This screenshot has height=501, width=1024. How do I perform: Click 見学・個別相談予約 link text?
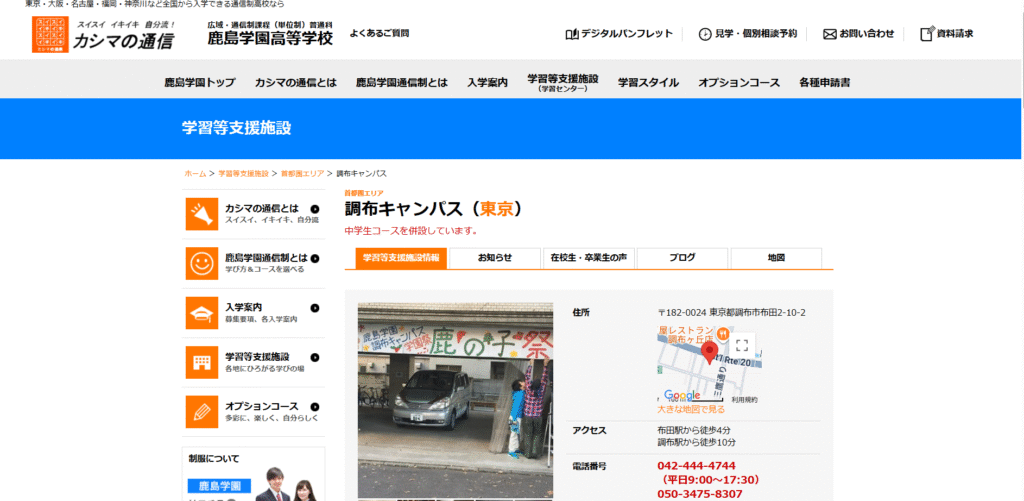(x=756, y=34)
